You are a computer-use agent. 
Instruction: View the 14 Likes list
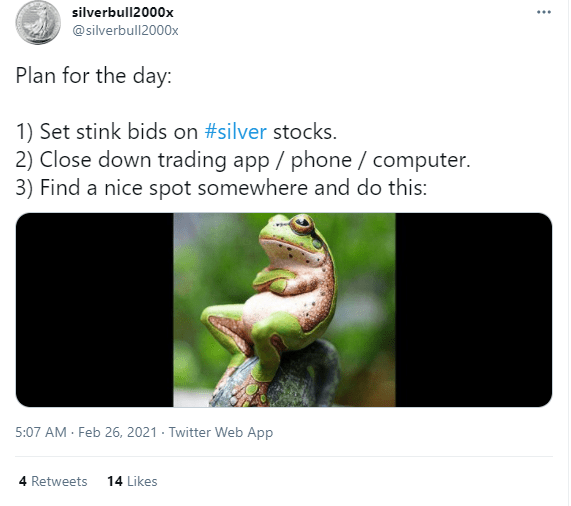click(132, 481)
